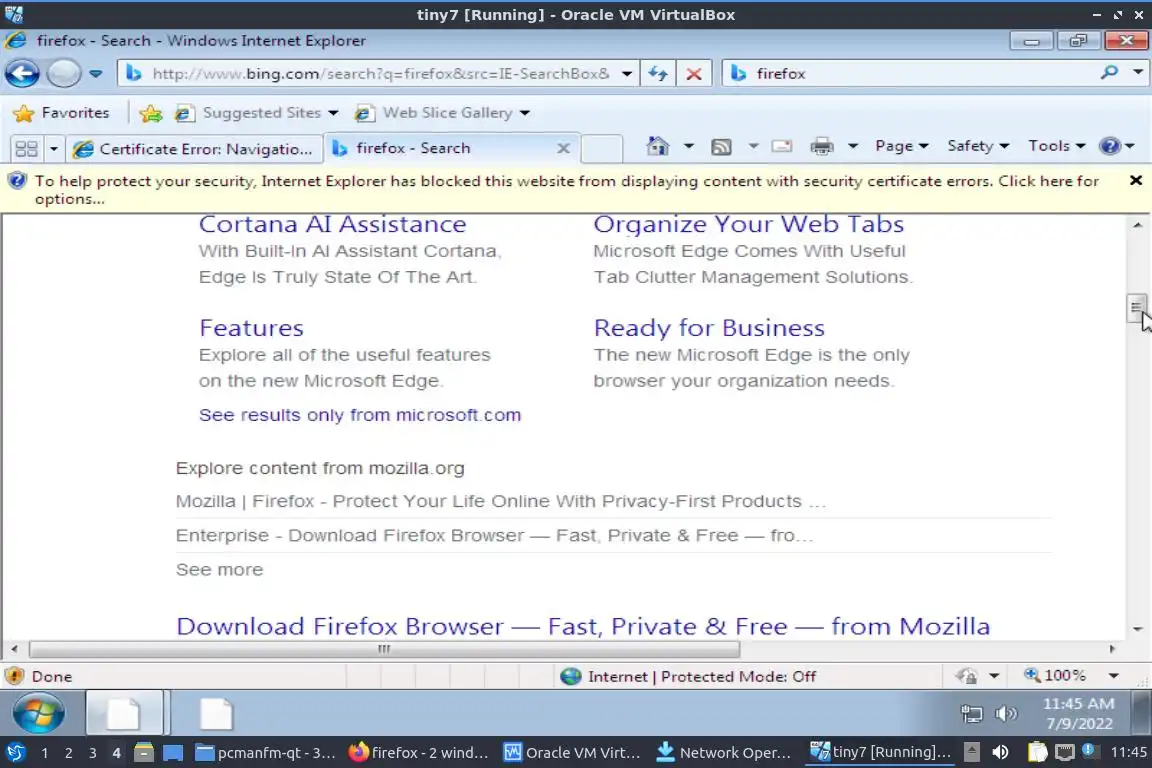Open the Cortana AI Assistance link

coord(332,224)
